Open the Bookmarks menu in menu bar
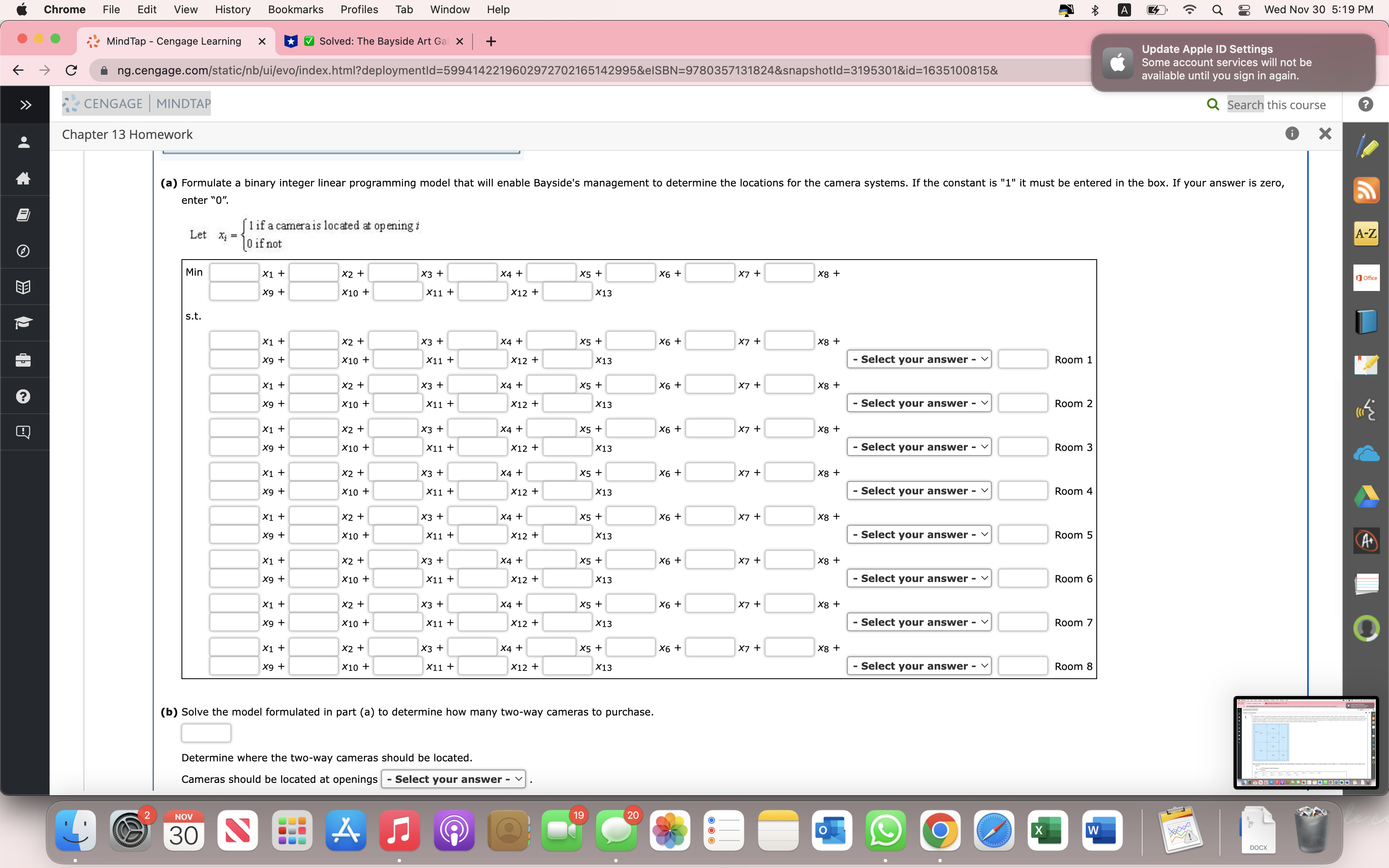 point(295,10)
